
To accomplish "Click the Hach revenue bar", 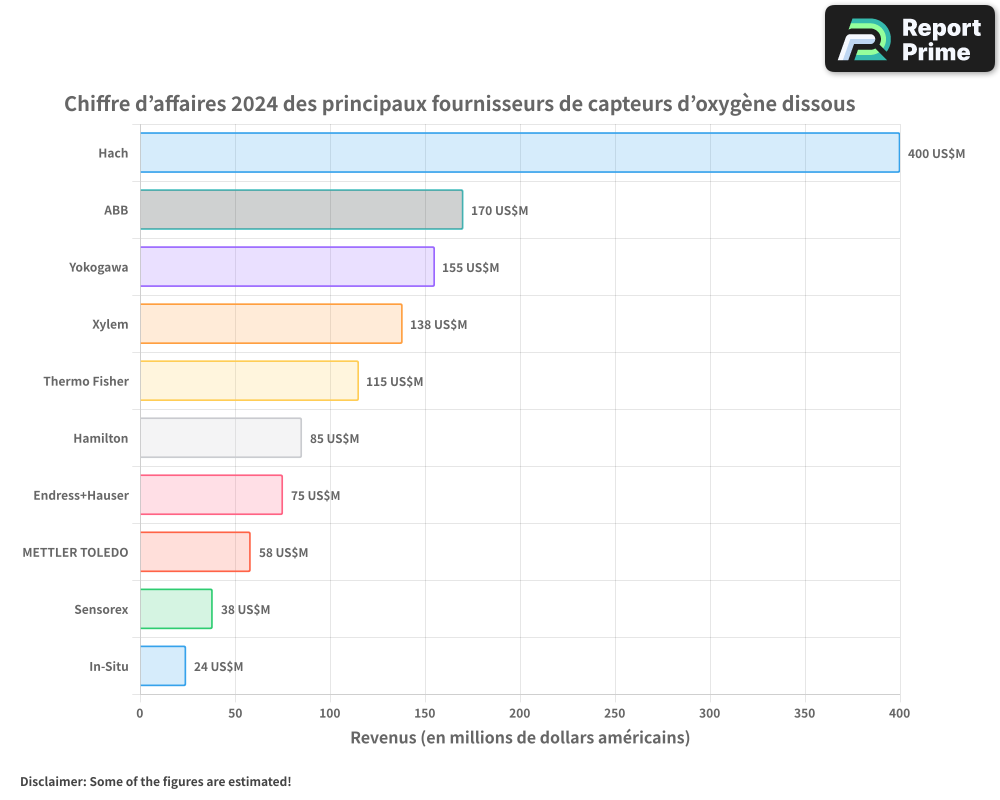I will 519,153.
